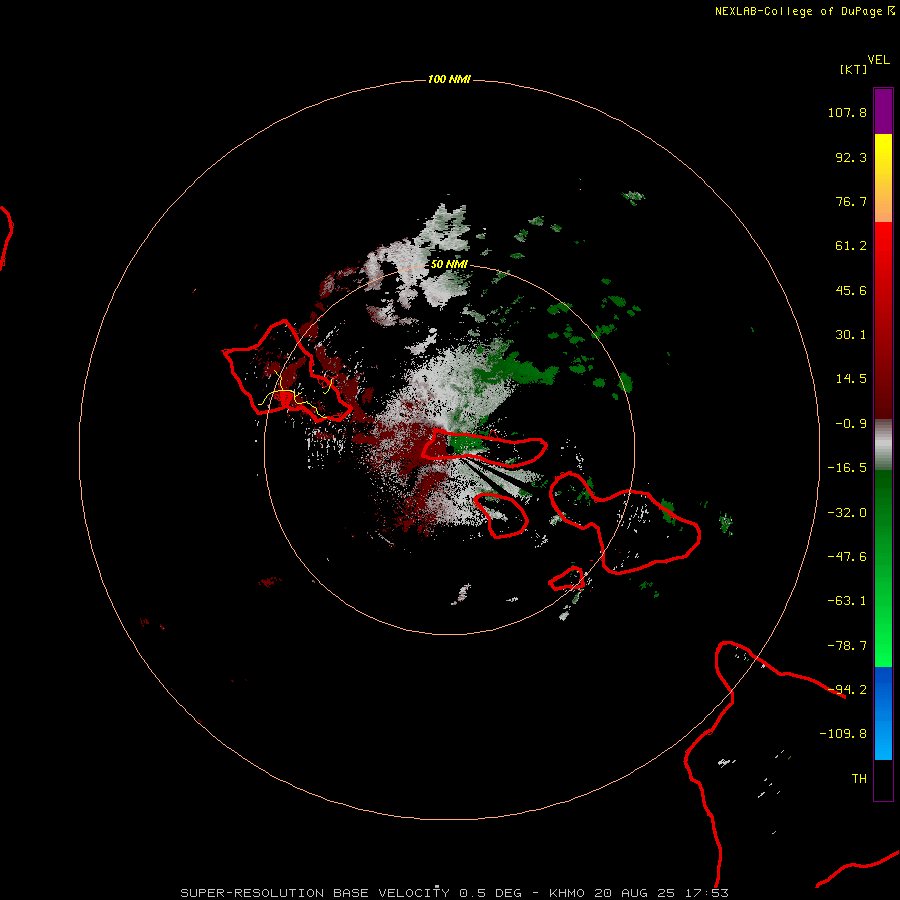Click the KHMO radar site identifier
This screenshot has height=900, width=900.
click(567, 893)
